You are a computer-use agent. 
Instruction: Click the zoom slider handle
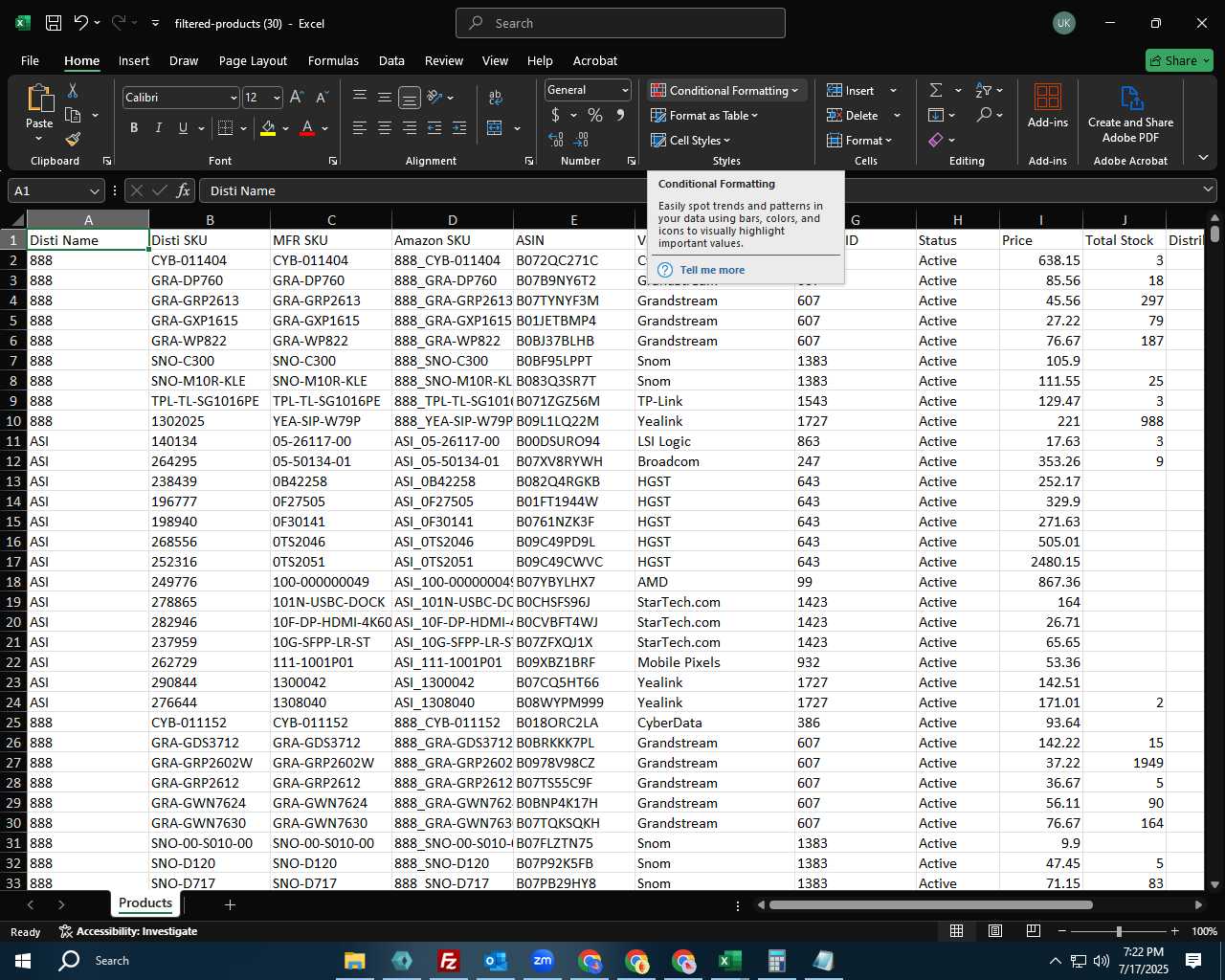click(1119, 931)
